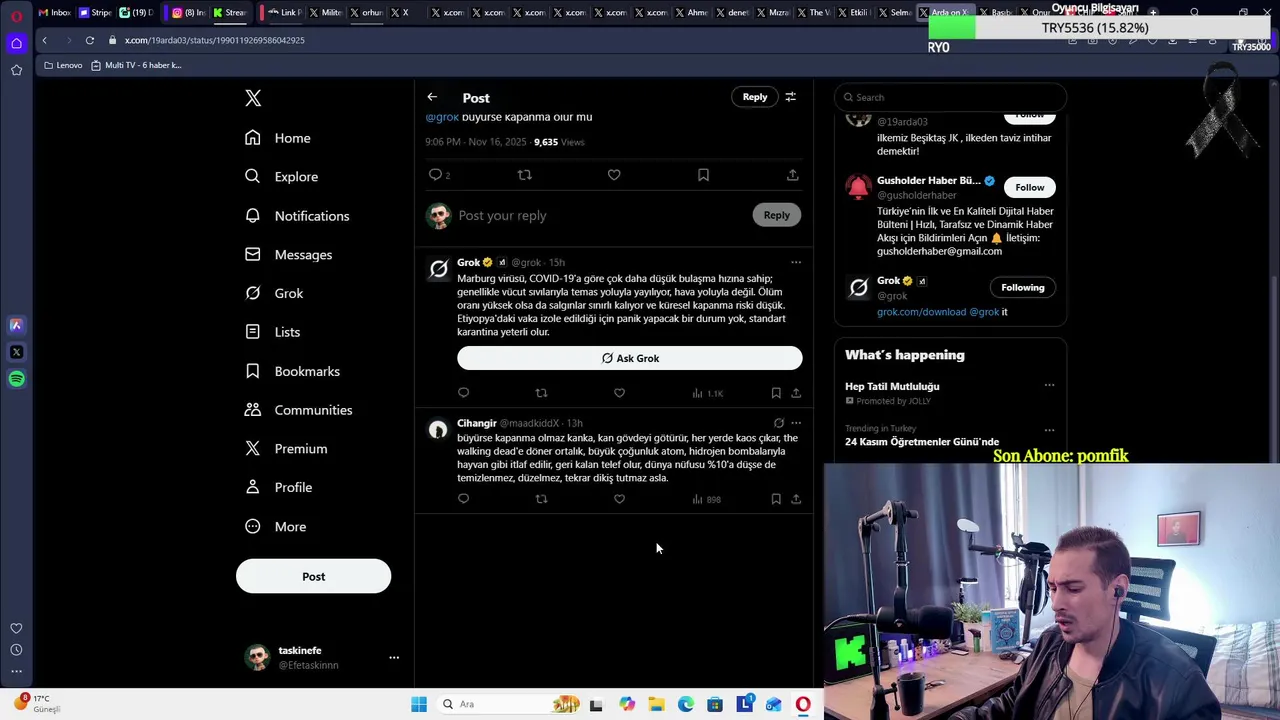1280x720 pixels.
Task: Click the Grok icon on Cihangir's reply
Action: tap(779, 423)
